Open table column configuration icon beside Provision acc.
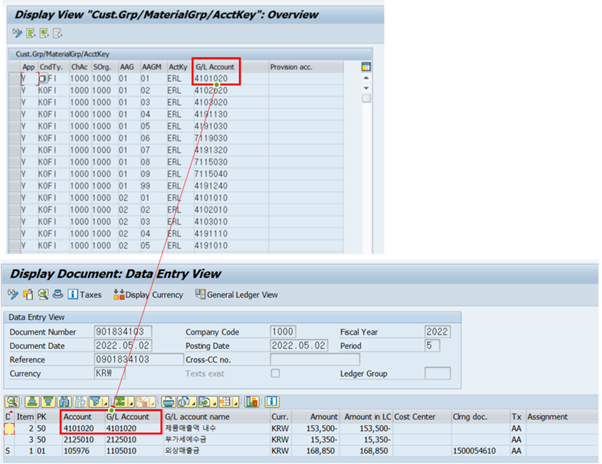 tap(366, 67)
